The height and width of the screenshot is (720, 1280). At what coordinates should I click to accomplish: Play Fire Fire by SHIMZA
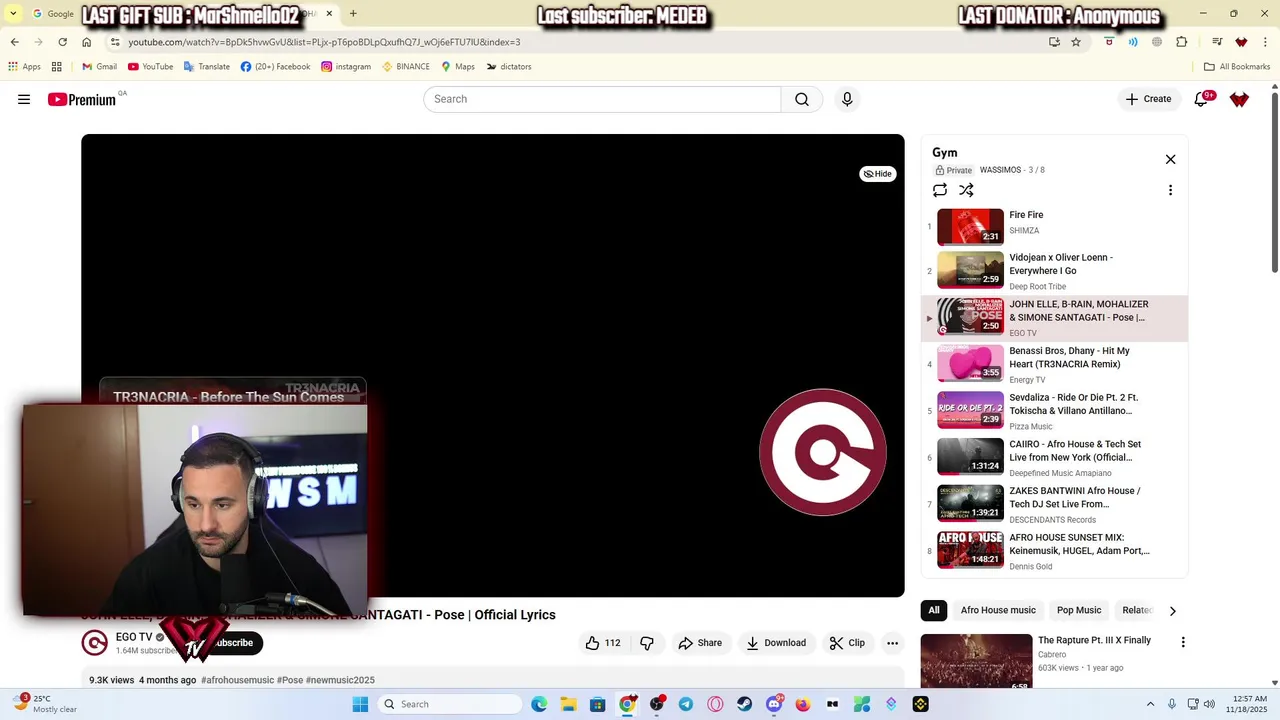[1054, 226]
